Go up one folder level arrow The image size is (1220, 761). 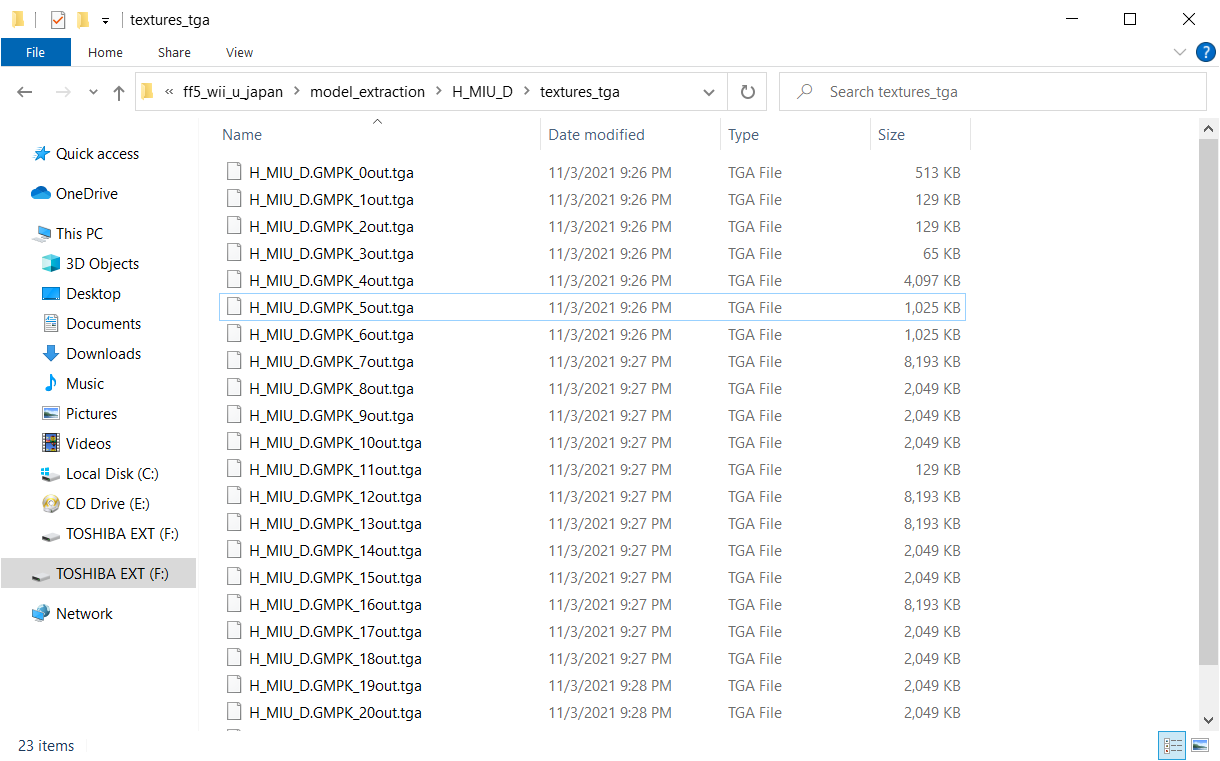click(x=119, y=92)
